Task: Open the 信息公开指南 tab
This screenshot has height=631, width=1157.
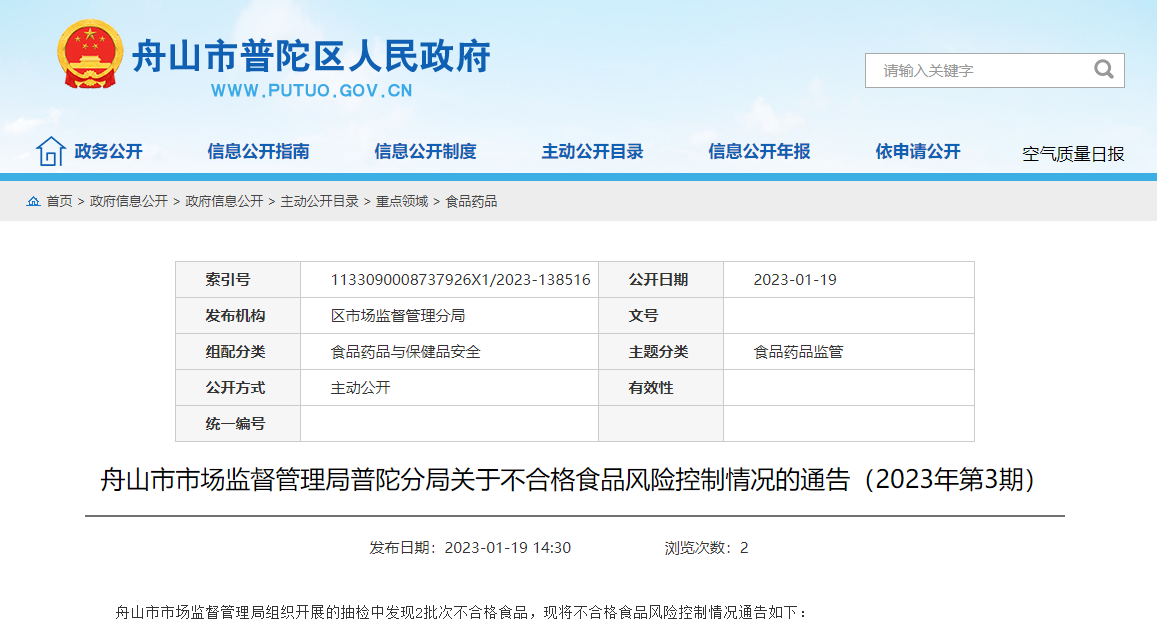Action: [x=258, y=151]
